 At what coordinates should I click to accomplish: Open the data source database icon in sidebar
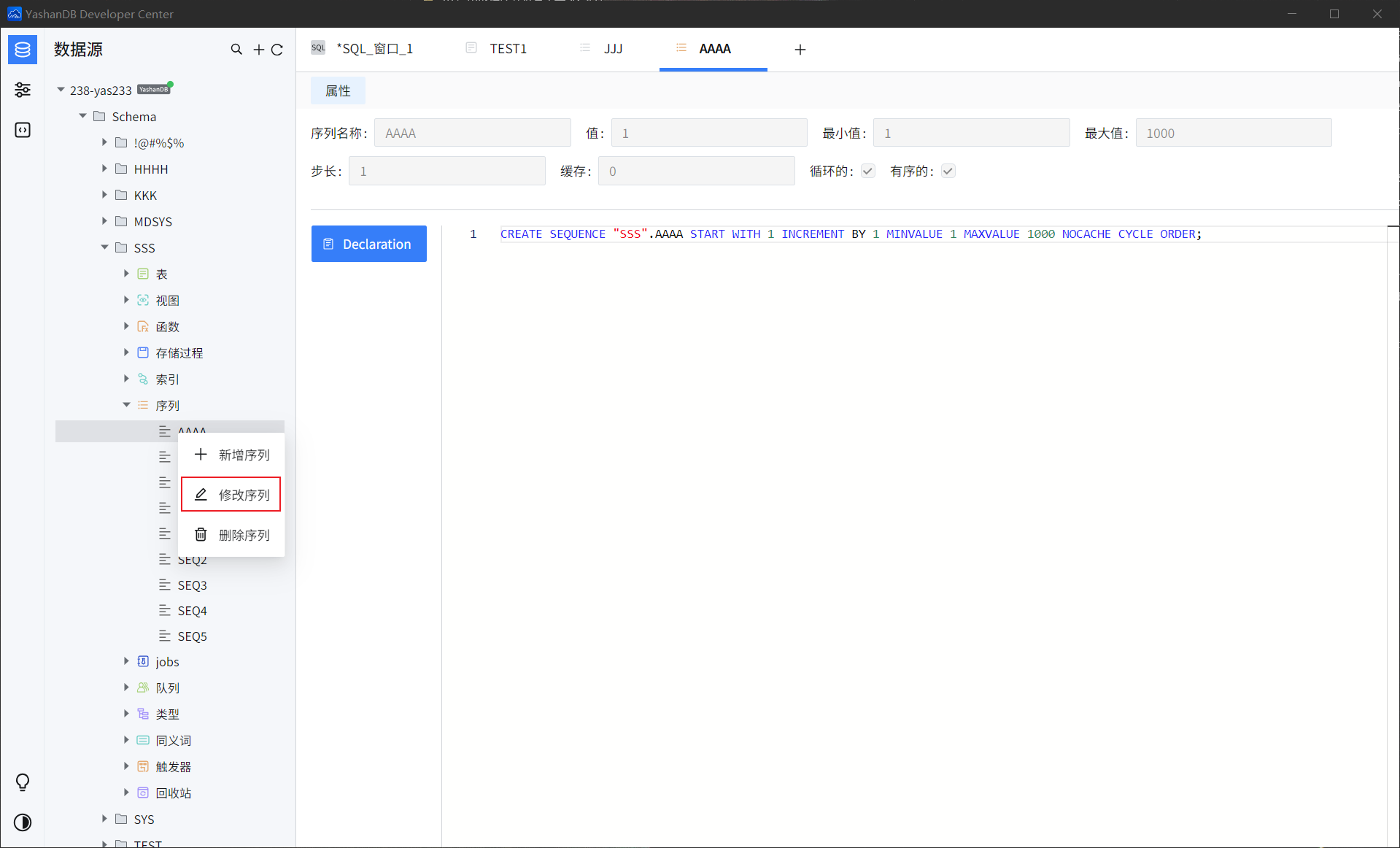click(x=23, y=50)
